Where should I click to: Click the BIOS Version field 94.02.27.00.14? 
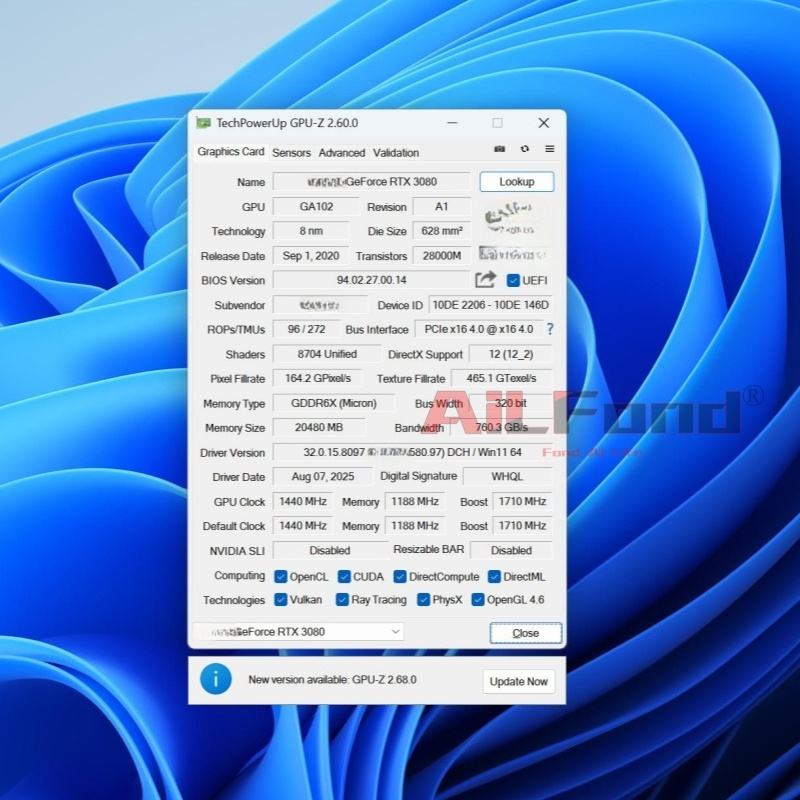[x=371, y=280]
